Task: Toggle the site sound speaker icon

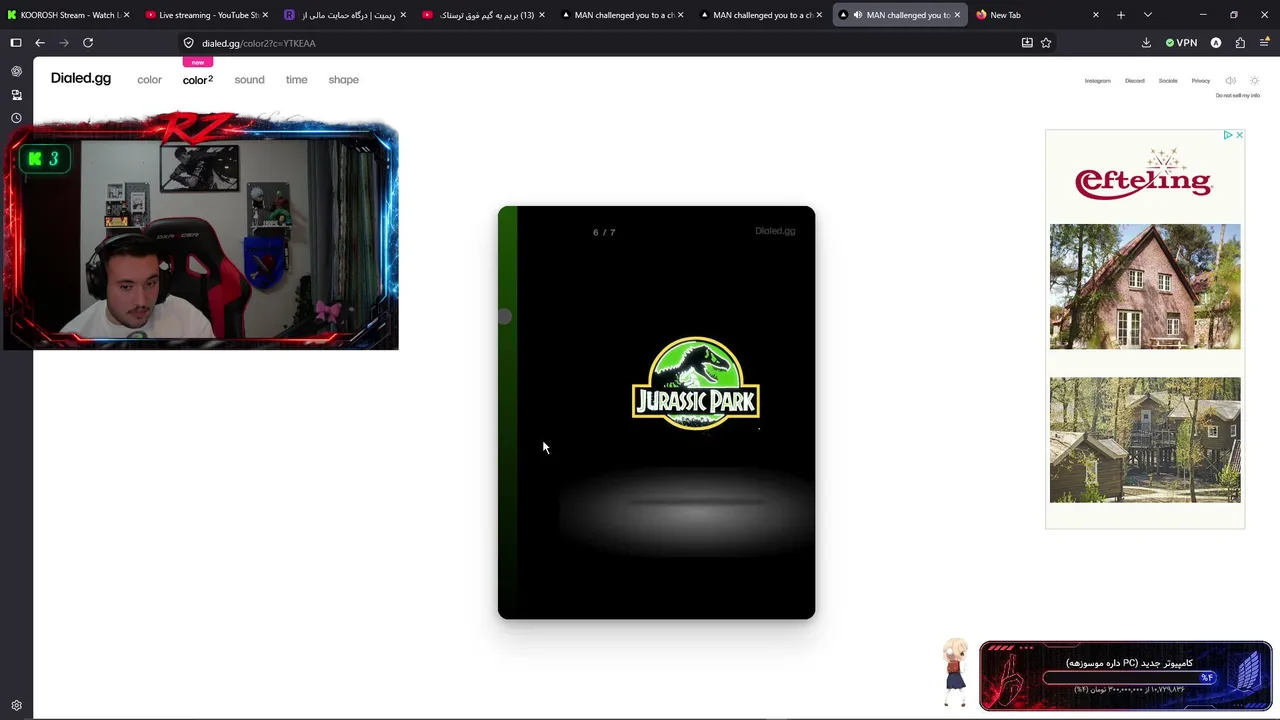Action: 1231,81
